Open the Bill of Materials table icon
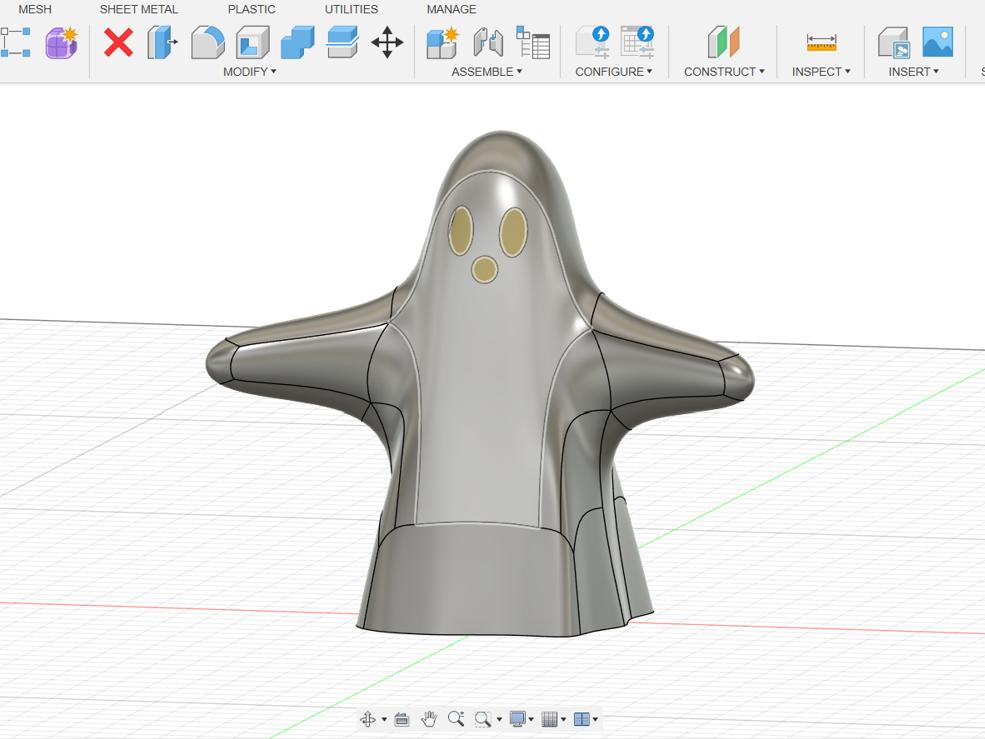Viewport: 985px width, 739px height. (533, 43)
